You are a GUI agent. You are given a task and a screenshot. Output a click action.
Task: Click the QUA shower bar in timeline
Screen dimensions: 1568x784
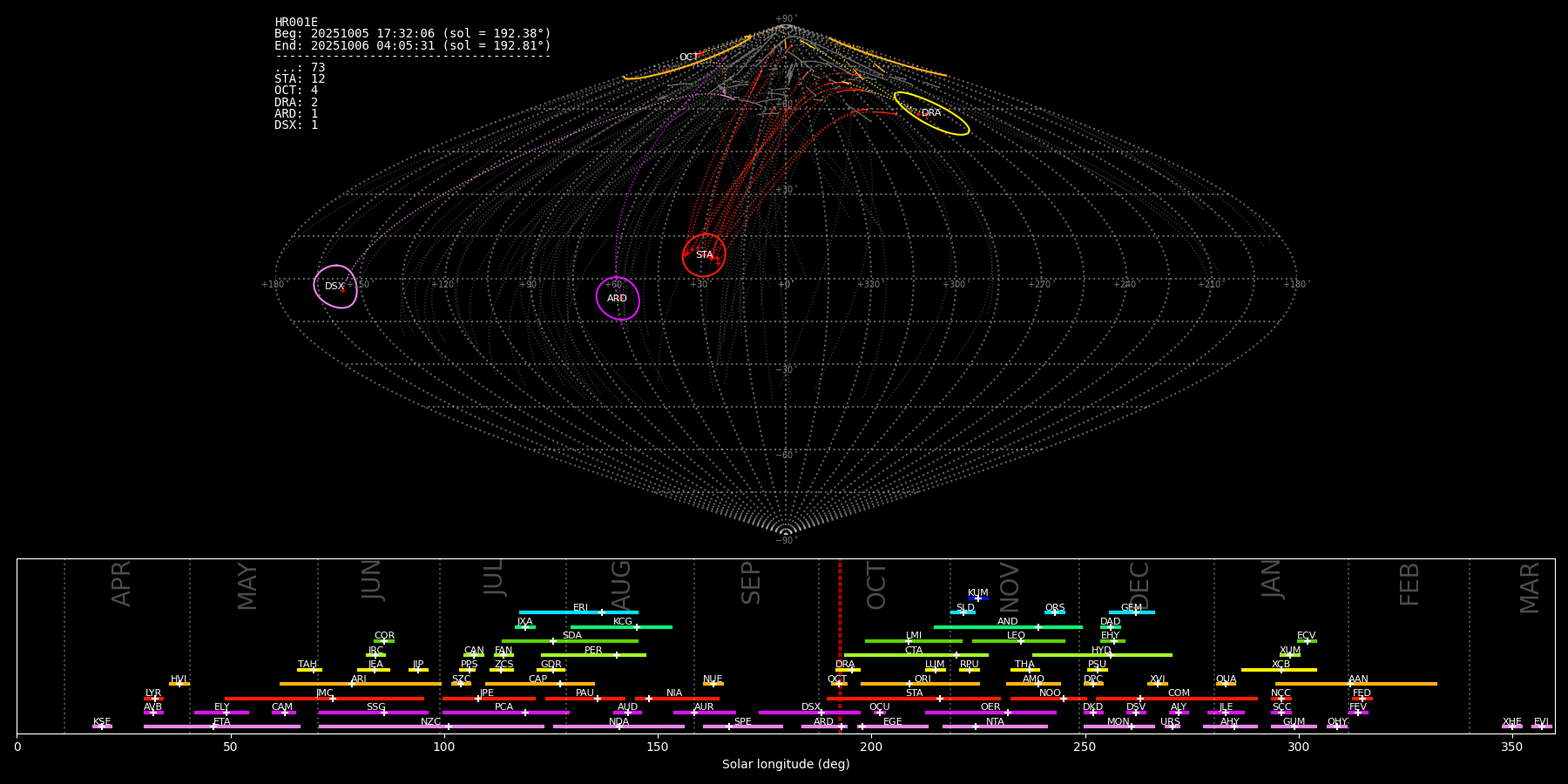pyautogui.click(x=1226, y=684)
